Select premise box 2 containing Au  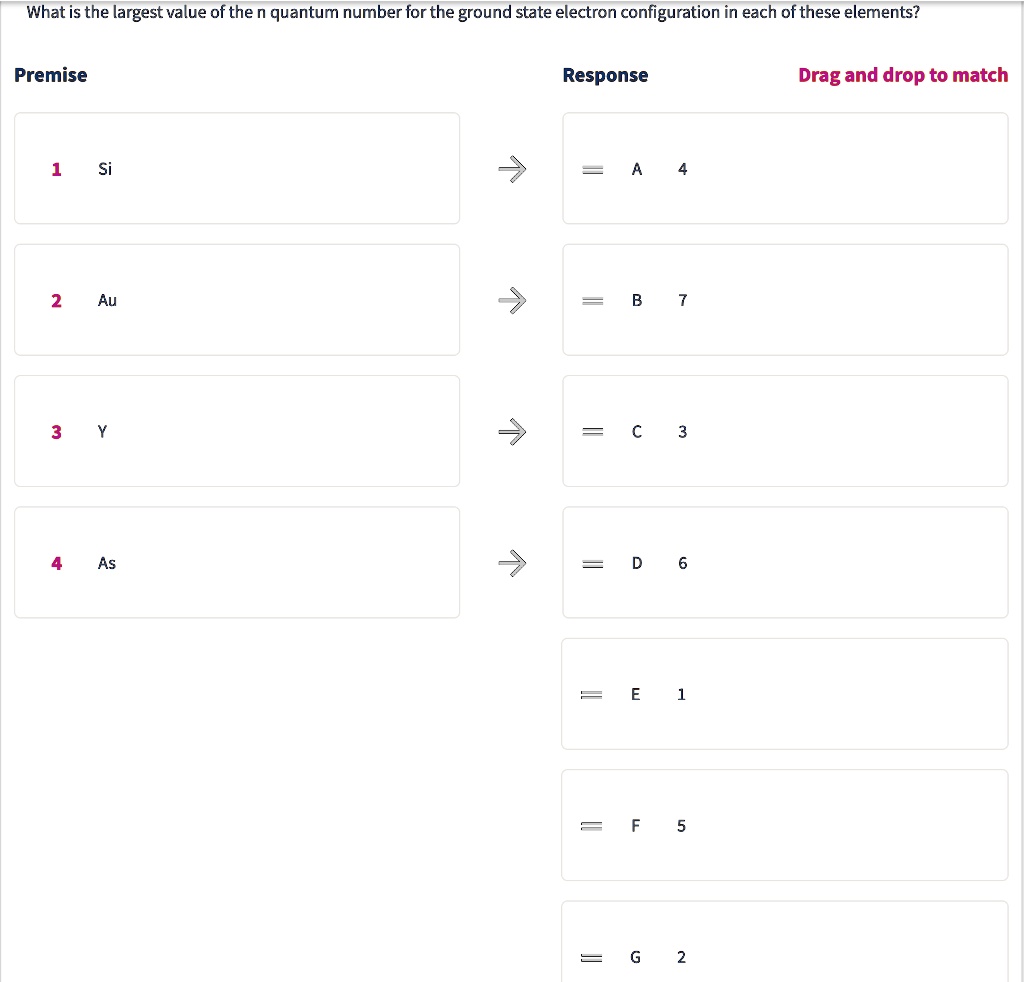(x=236, y=299)
